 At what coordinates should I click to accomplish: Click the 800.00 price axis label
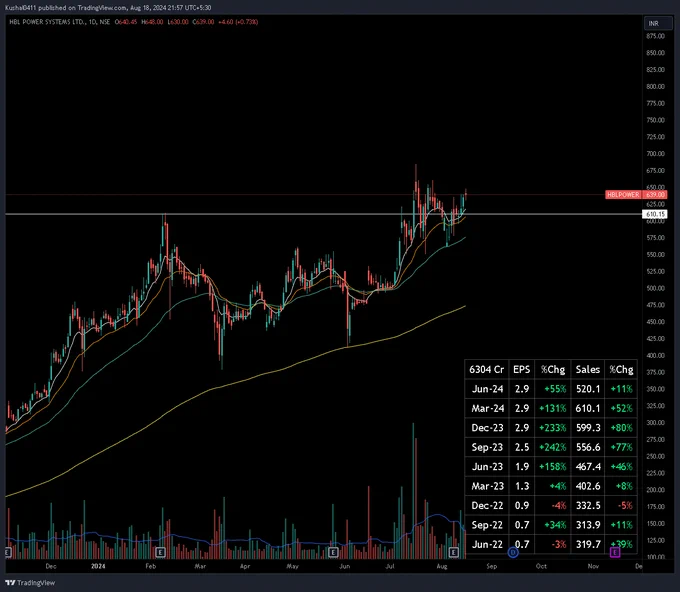tap(655, 86)
